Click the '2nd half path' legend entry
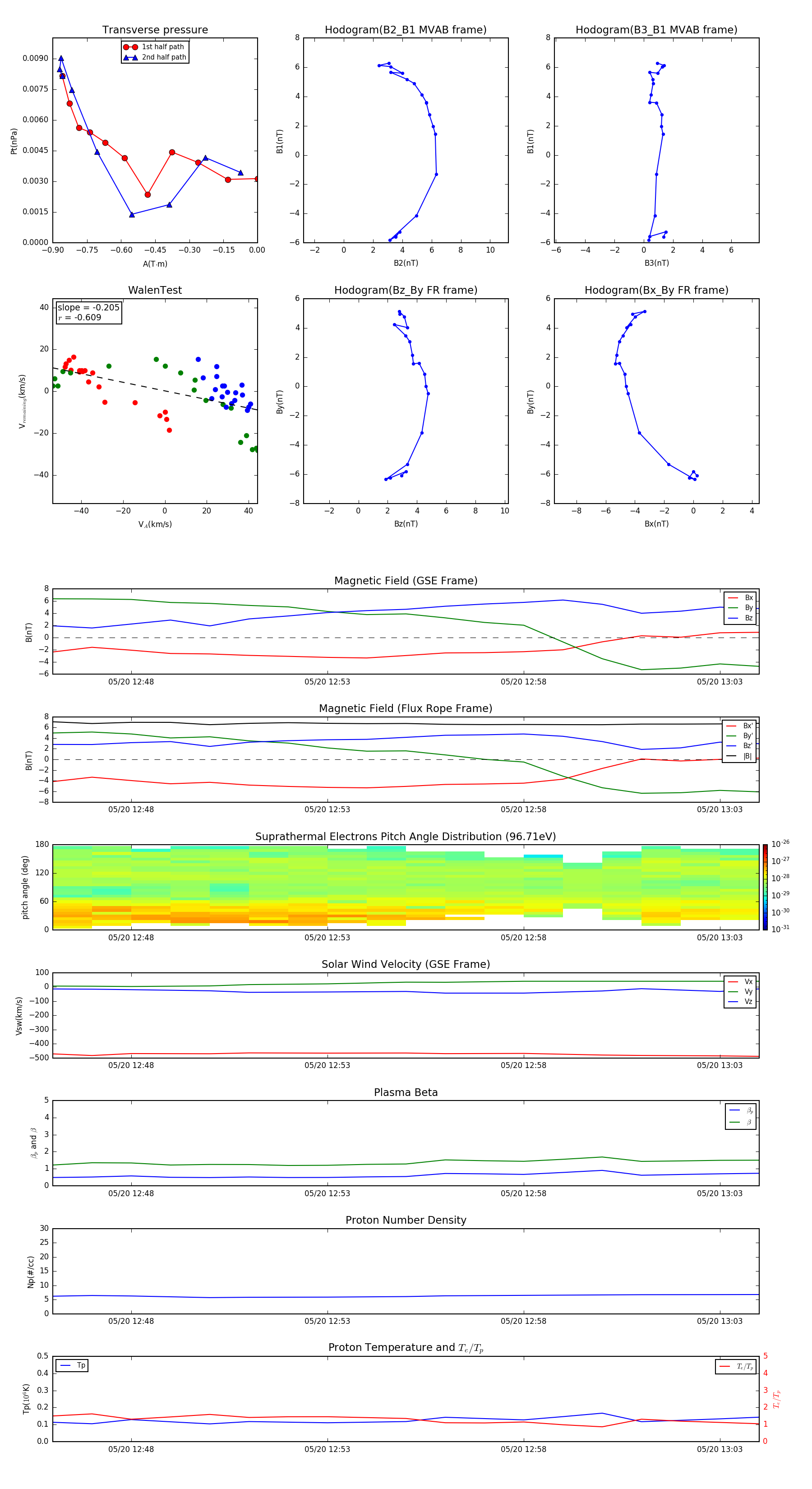812x1489 pixels. point(155,57)
